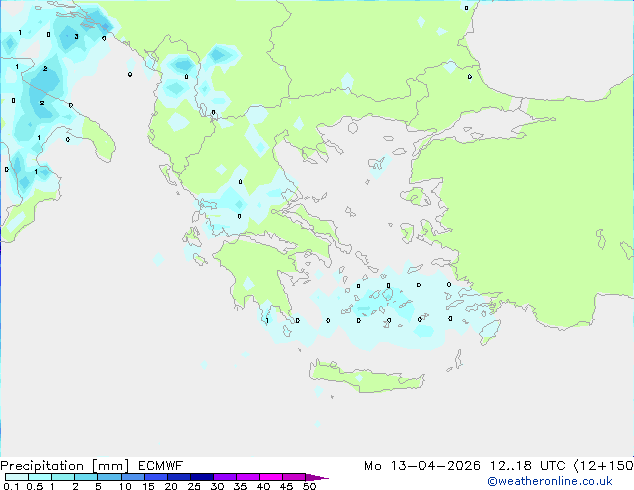Click the 2–5 mm legend color box
The width and height of the screenshot is (634, 490).
(x=86, y=477)
